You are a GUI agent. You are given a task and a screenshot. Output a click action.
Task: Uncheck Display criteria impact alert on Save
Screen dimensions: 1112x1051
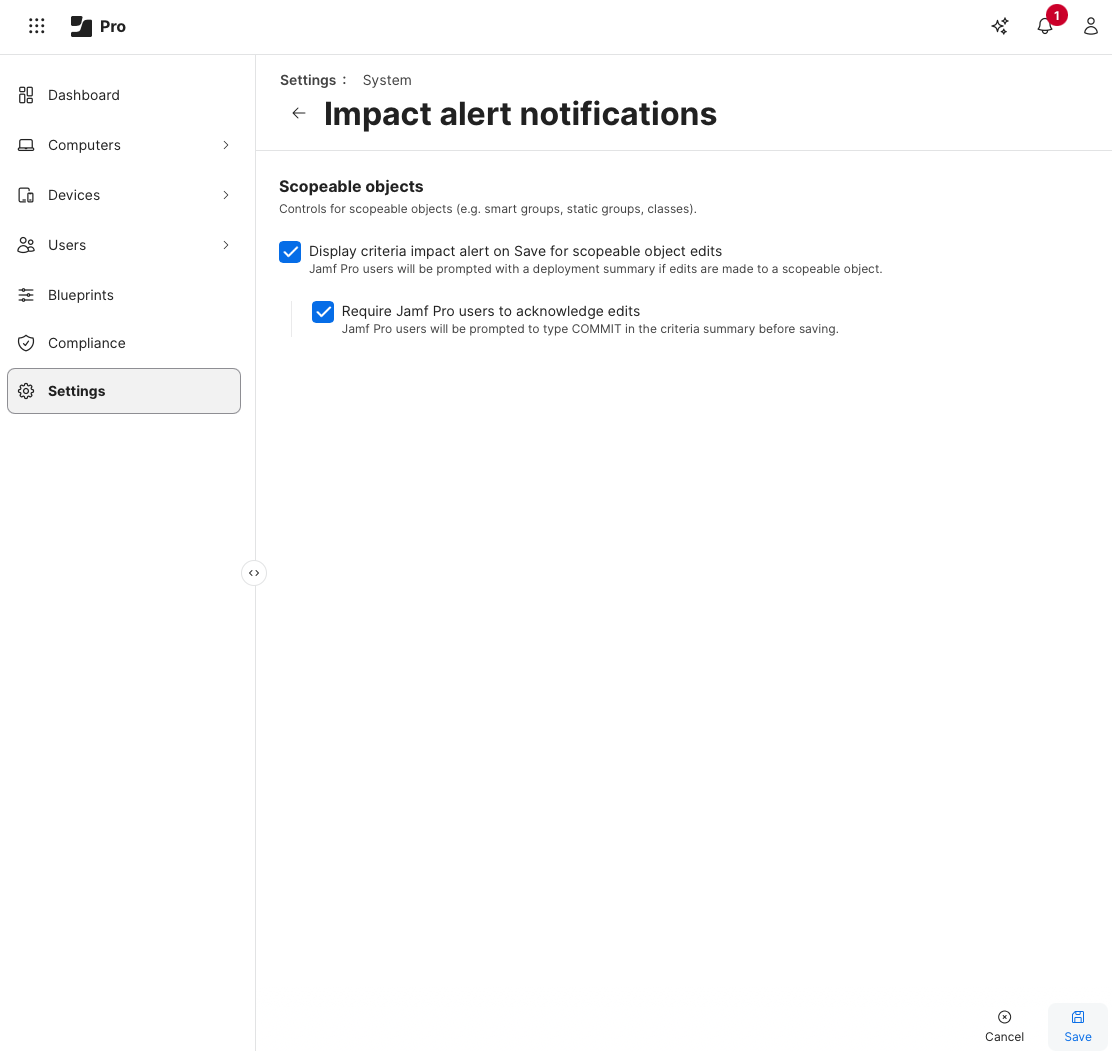[x=290, y=252]
